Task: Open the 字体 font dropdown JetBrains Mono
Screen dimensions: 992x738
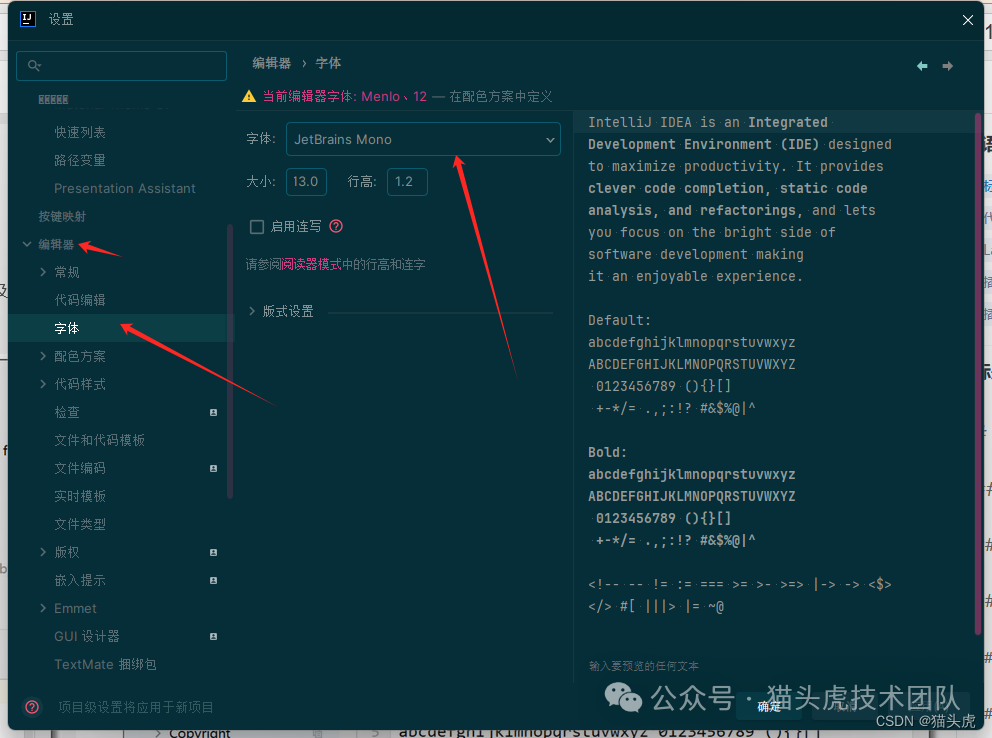Action: click(423, 139)
